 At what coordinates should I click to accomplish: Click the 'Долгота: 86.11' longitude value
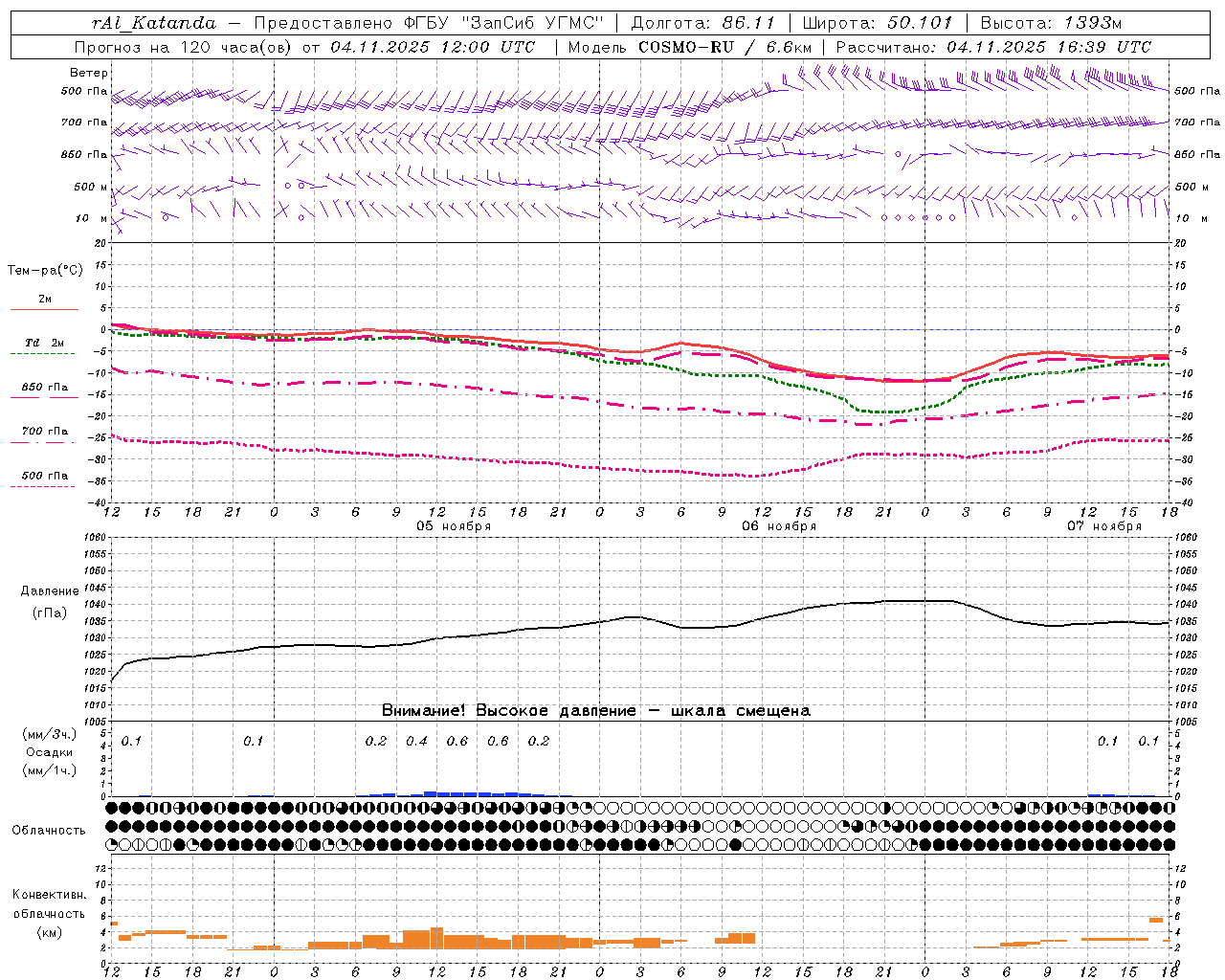[703, 23]
